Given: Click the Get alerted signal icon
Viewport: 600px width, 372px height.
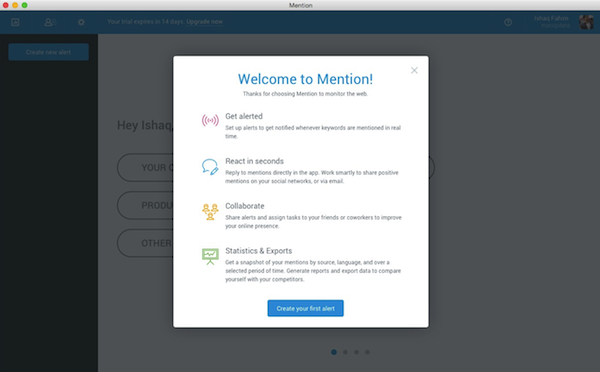Looking at the screenshot, I should [210, 121].
